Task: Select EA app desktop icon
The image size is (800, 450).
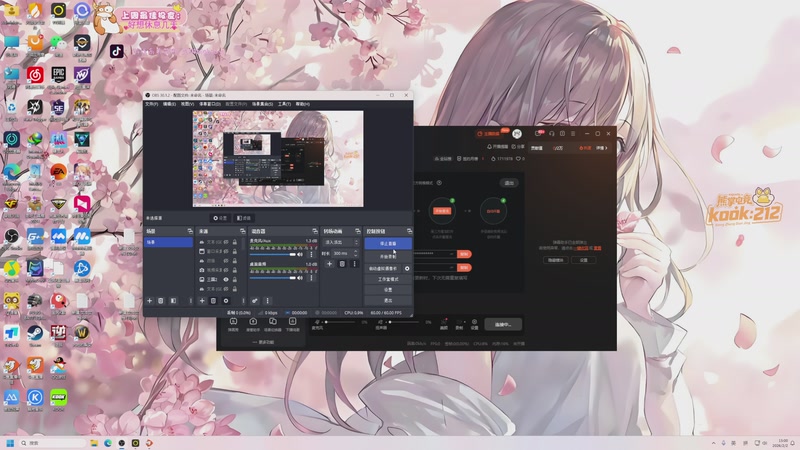Action: (x=58, y=173)
